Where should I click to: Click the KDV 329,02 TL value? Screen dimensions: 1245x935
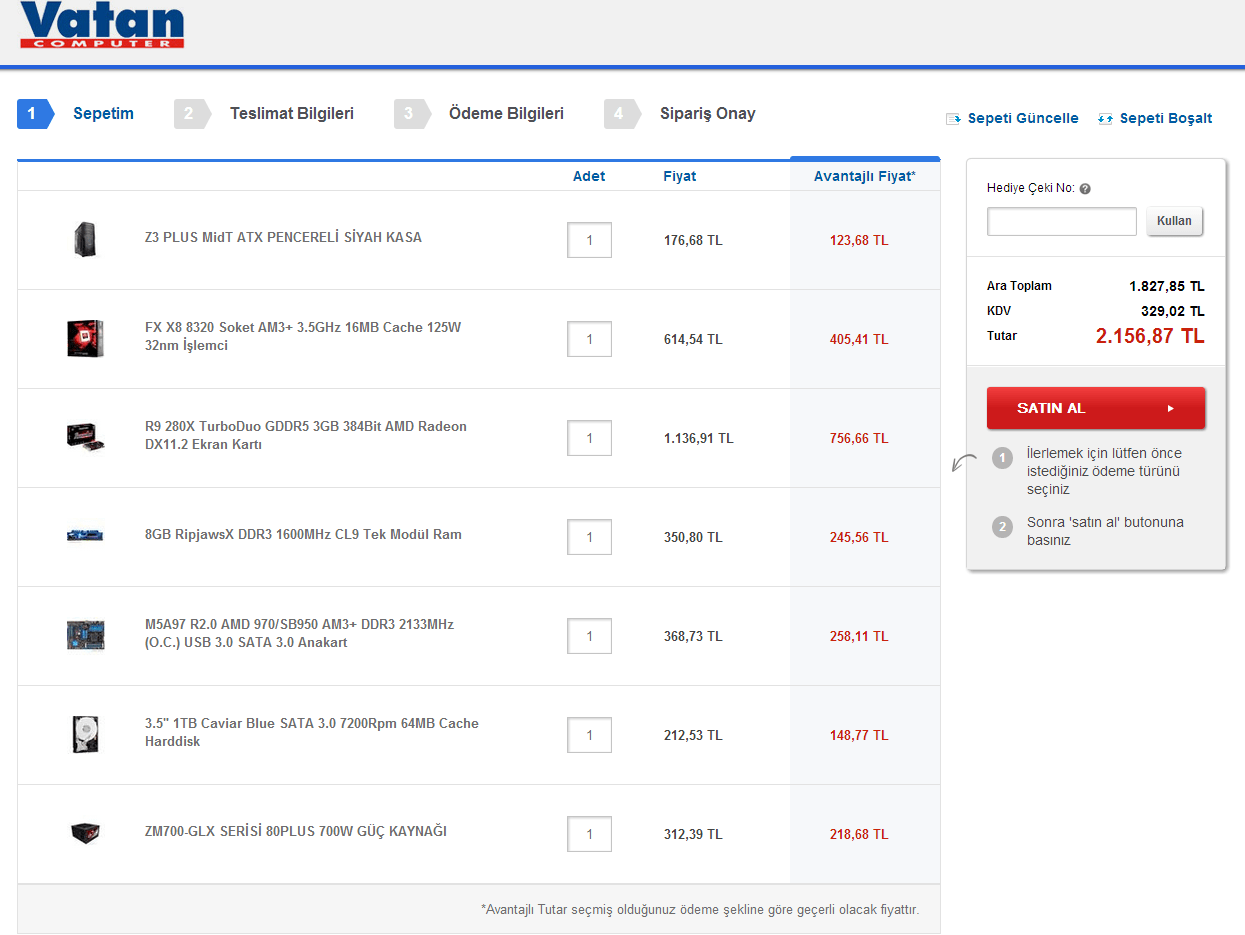[1173, 311]
